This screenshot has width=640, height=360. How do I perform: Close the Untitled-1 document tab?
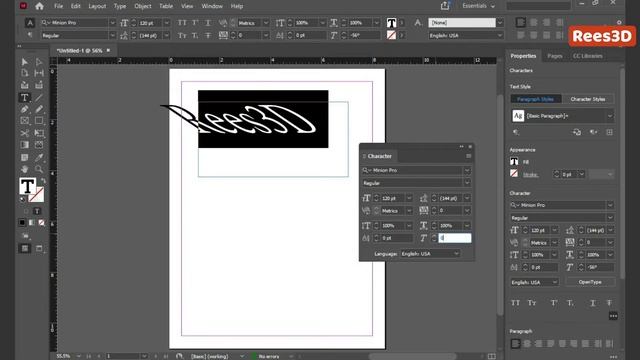coord(108,50)
